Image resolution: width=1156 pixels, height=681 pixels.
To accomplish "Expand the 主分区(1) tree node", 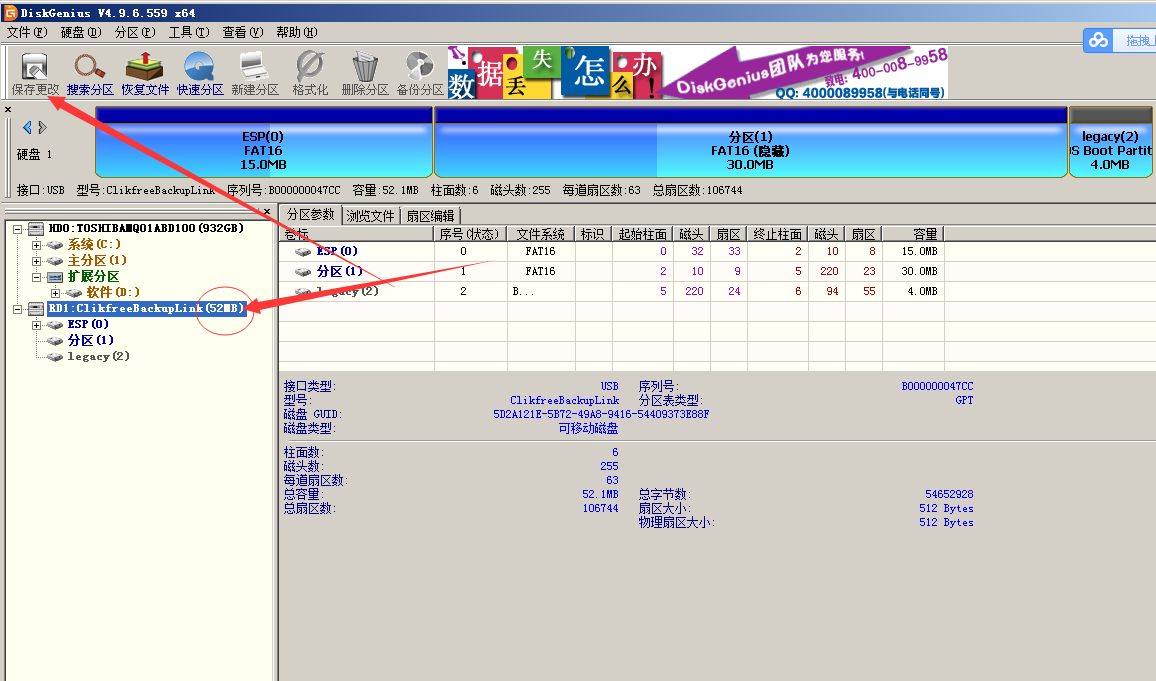I will point(36,261).
